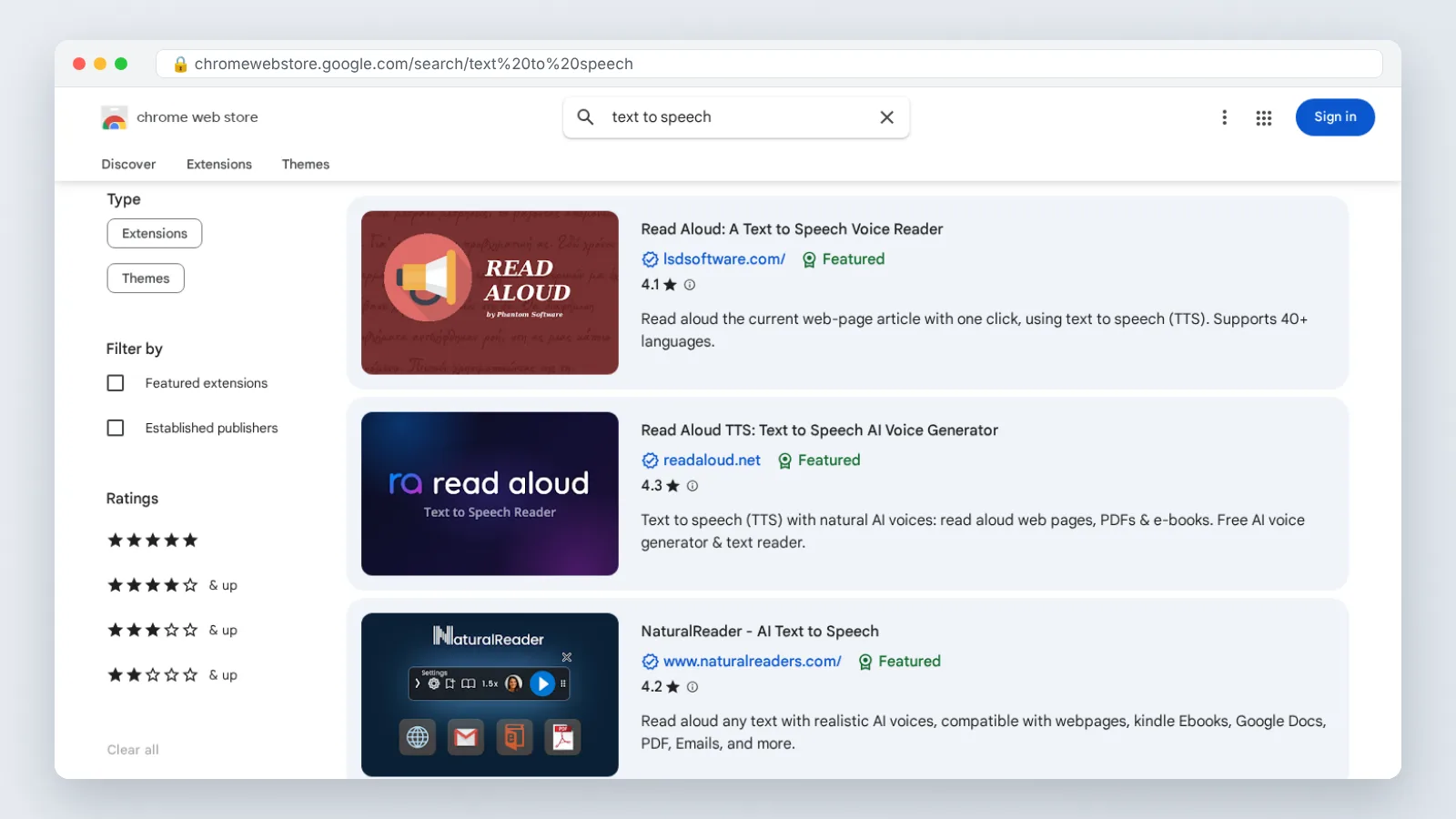Open the ra read aloud thumbnail

pyautogui.click(x=490, y=494)
